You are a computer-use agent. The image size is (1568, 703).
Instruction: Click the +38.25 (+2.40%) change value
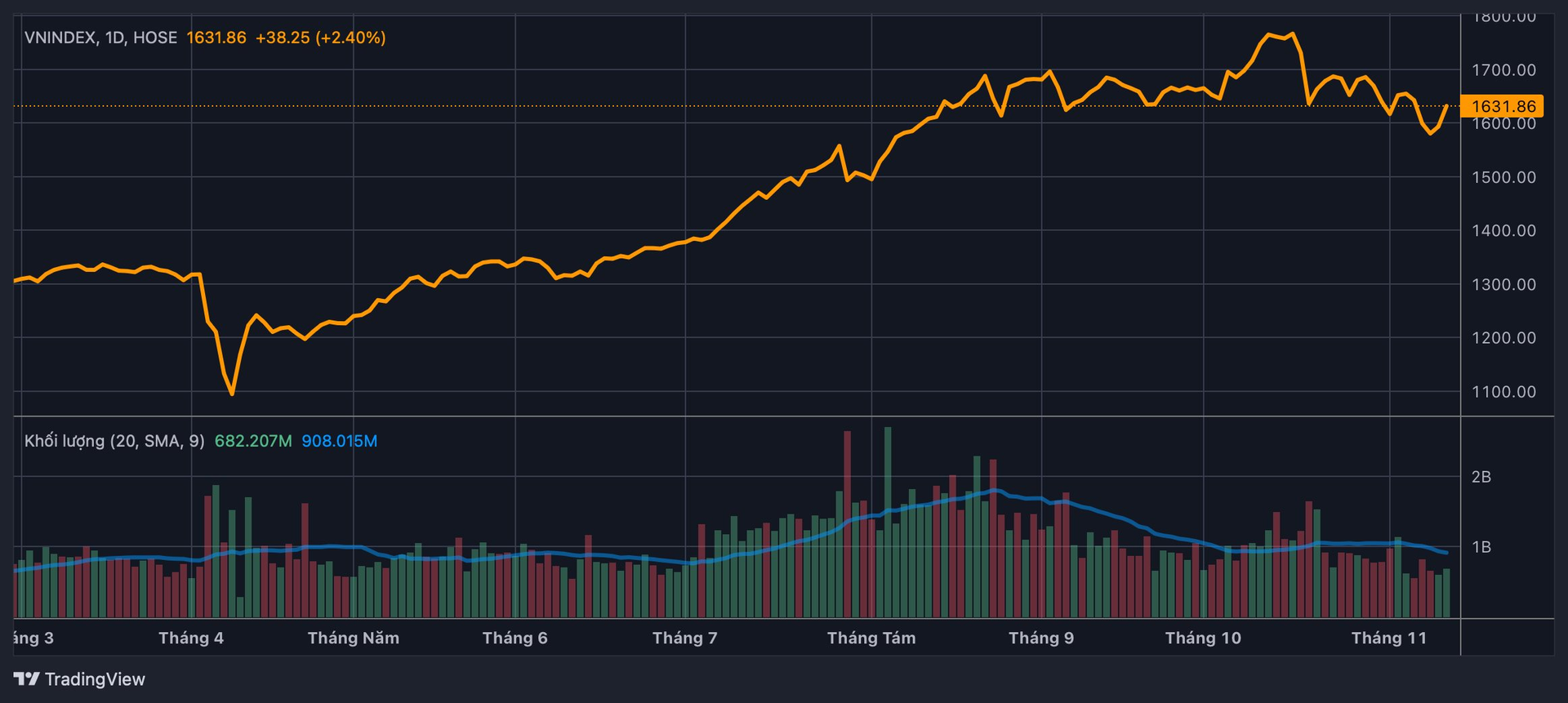320,38
